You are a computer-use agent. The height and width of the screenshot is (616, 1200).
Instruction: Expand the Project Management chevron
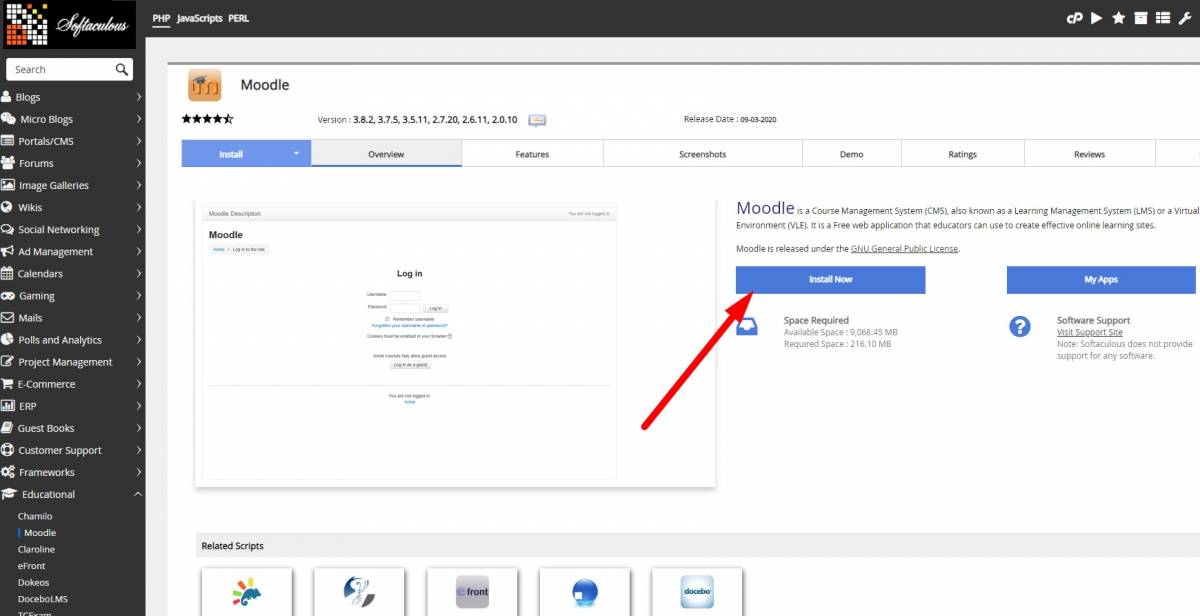click(138, 362)
